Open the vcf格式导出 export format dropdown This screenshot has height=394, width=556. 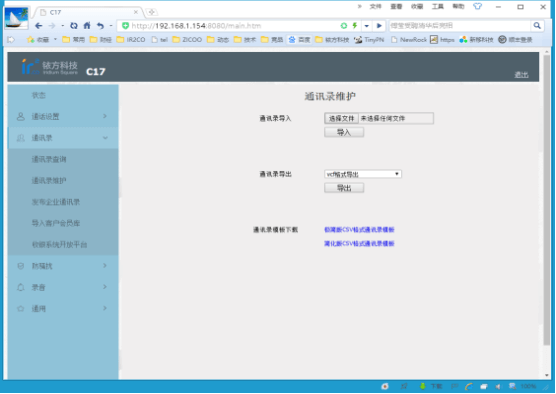[x=363, y=174]
